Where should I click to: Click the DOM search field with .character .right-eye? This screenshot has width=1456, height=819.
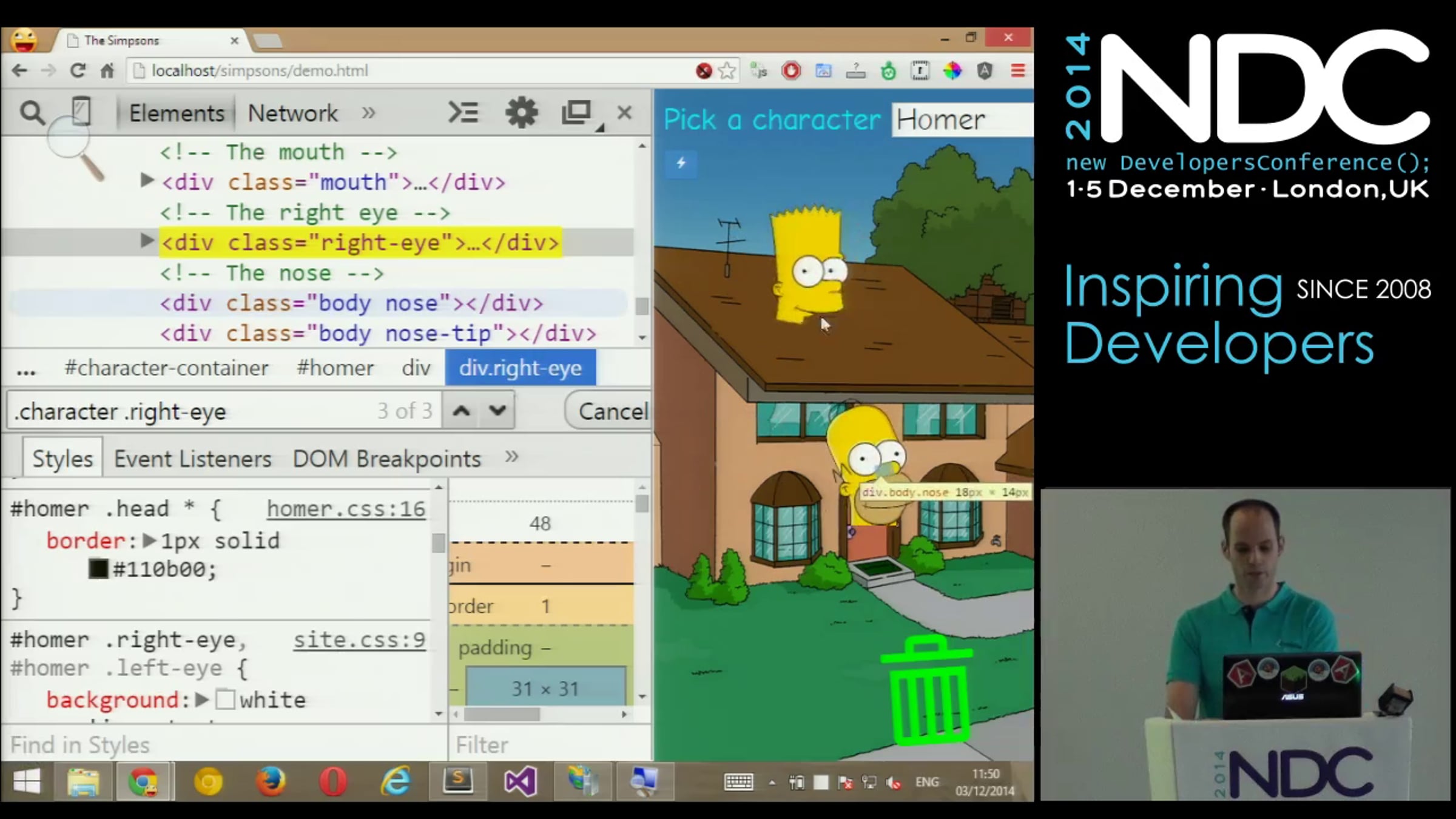point(224,411)
